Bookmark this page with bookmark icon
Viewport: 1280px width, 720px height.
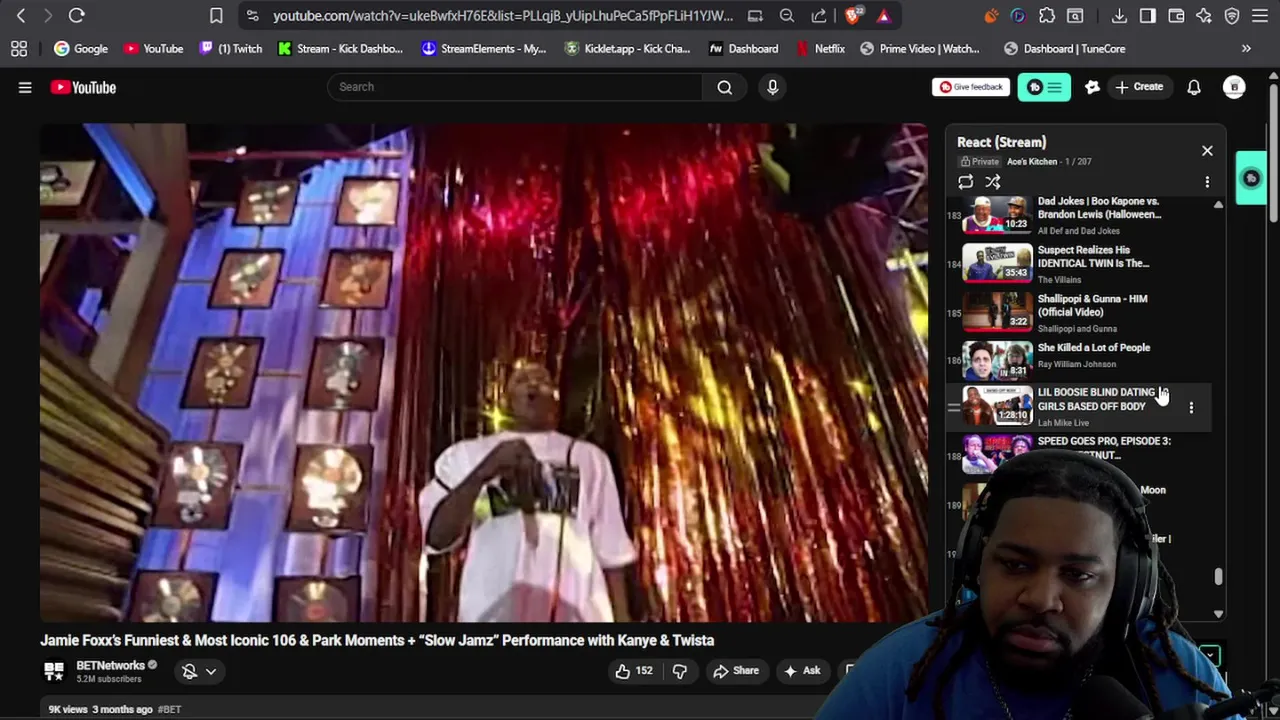(216, 16)
